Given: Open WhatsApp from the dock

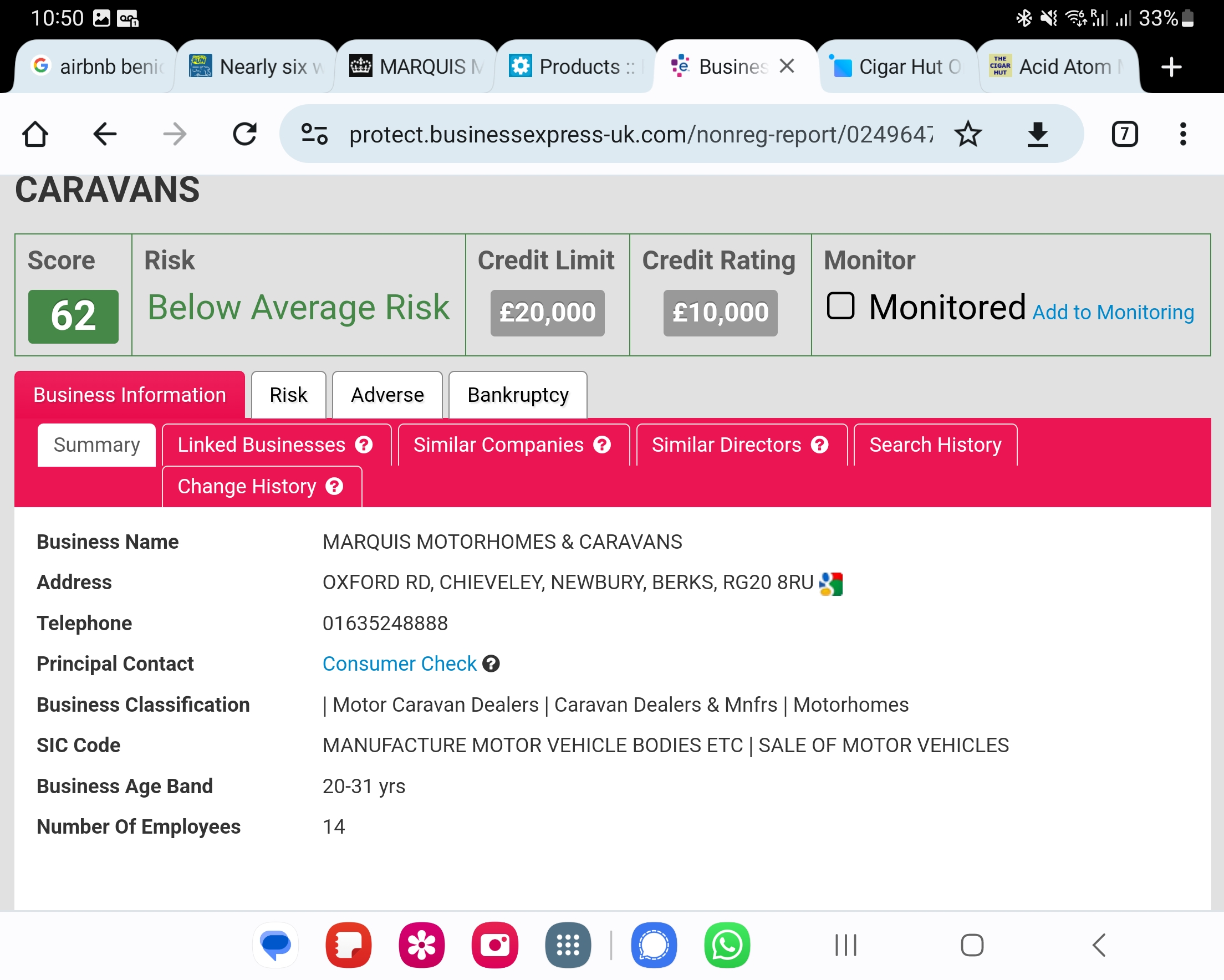Looking at the screenshot, I should coord(727,946).
